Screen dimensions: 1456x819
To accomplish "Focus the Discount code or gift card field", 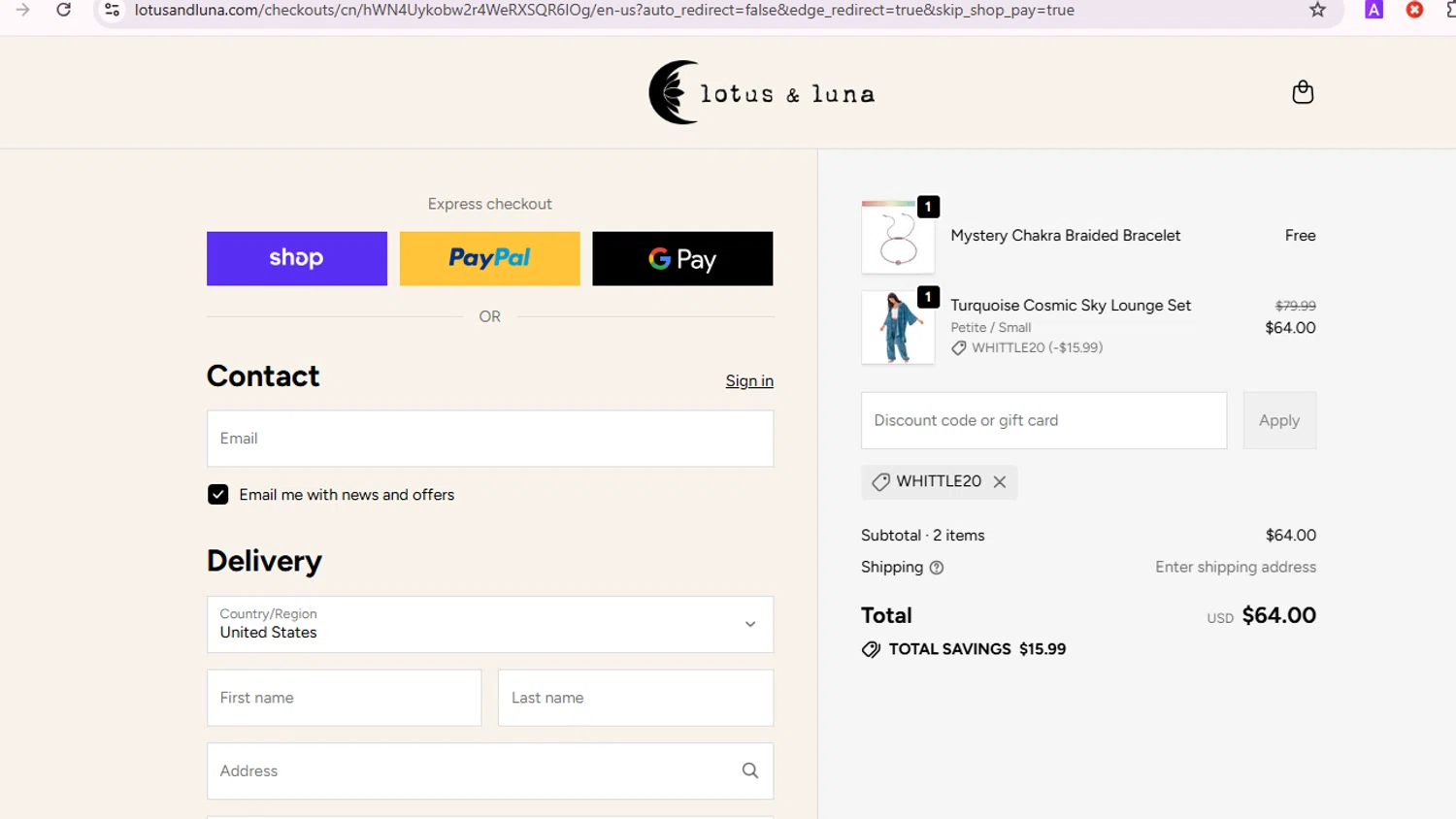I will point(1043,420).
